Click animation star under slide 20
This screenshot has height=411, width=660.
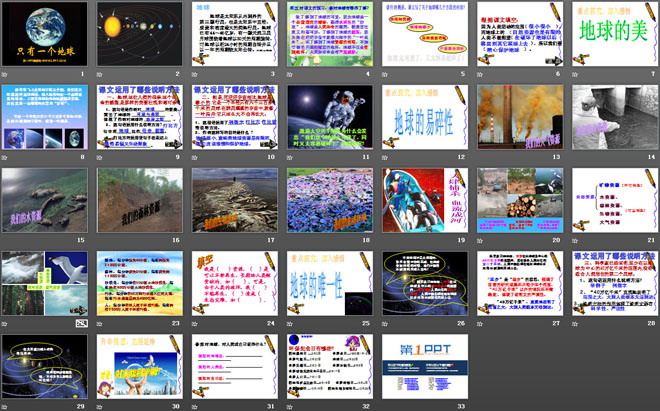click(480, 241)
